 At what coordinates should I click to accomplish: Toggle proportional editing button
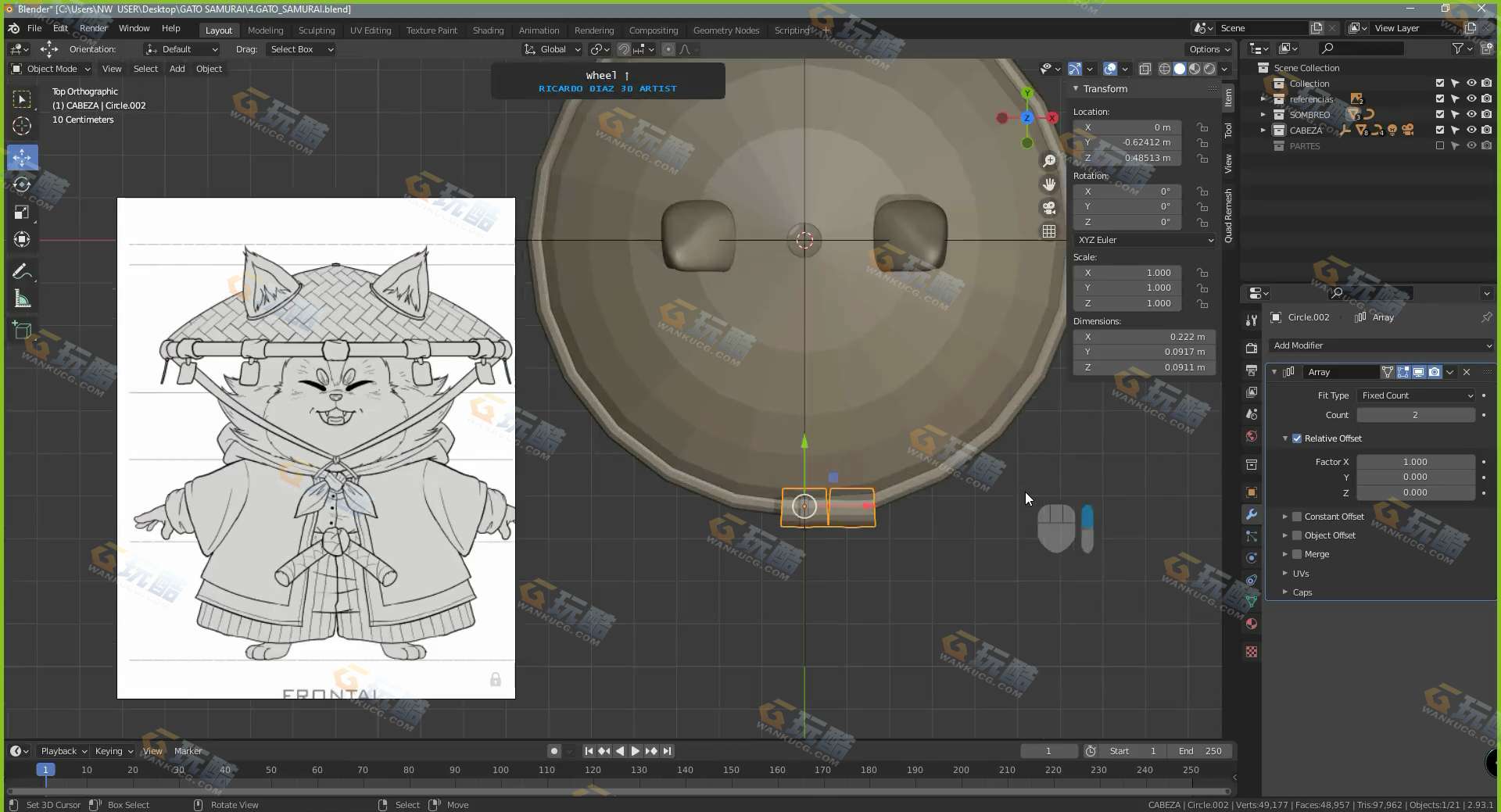668,49
